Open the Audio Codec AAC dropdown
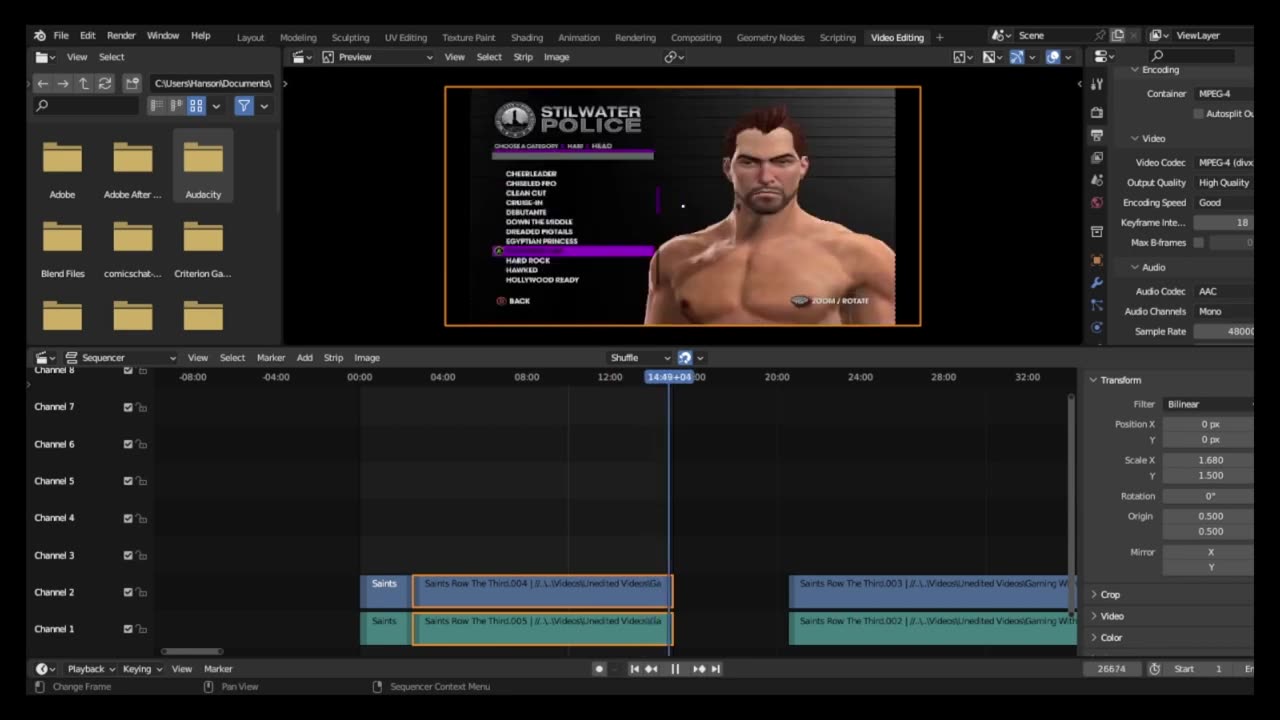 1223,291
